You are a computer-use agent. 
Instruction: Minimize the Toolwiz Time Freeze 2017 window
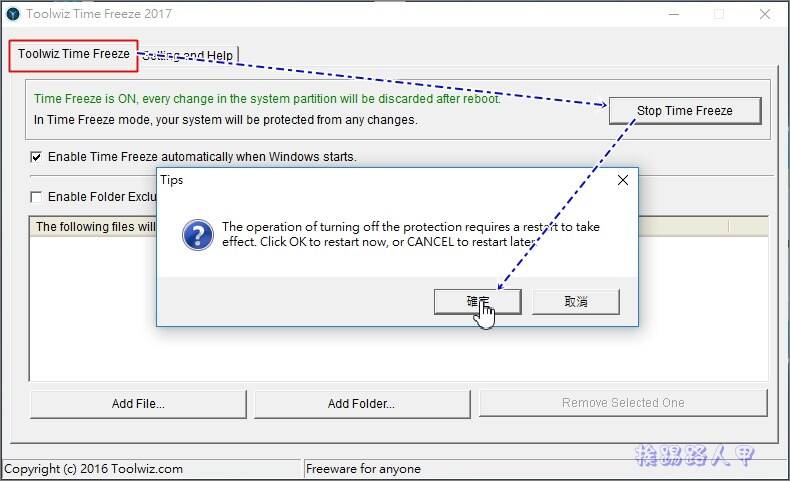coord(674,14)
